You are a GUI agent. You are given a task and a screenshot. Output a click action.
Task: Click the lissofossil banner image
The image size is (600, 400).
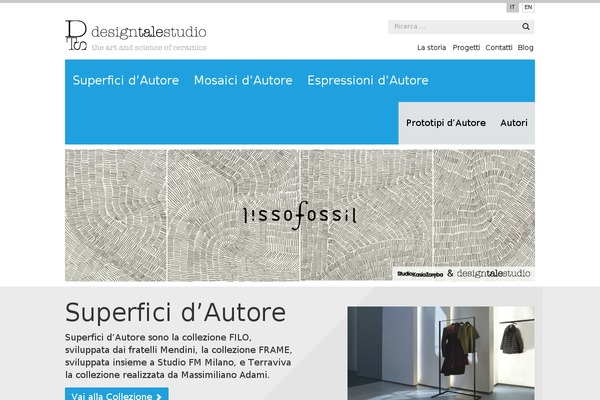coord(300,215)
